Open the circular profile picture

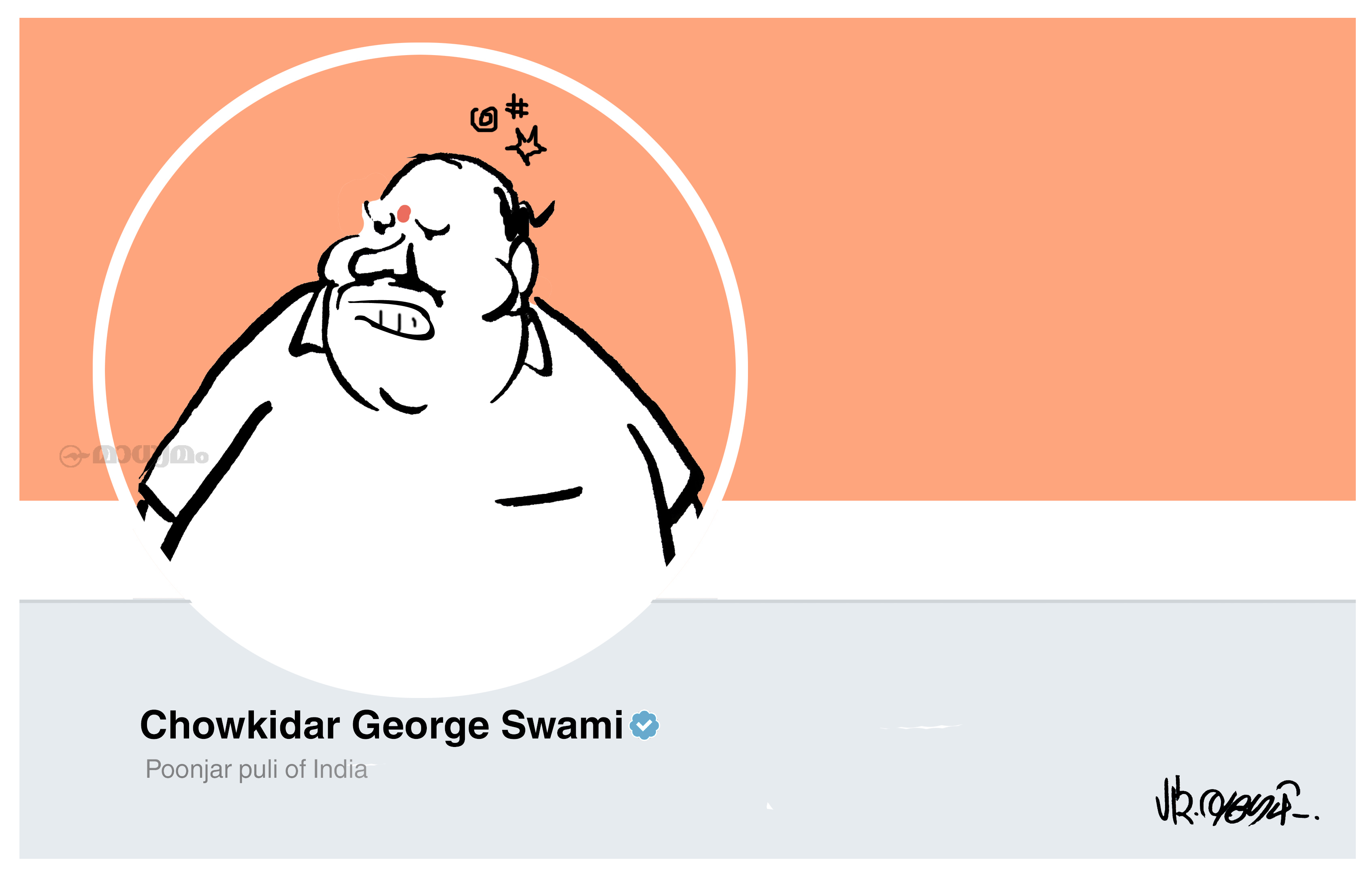coord(420,371)
